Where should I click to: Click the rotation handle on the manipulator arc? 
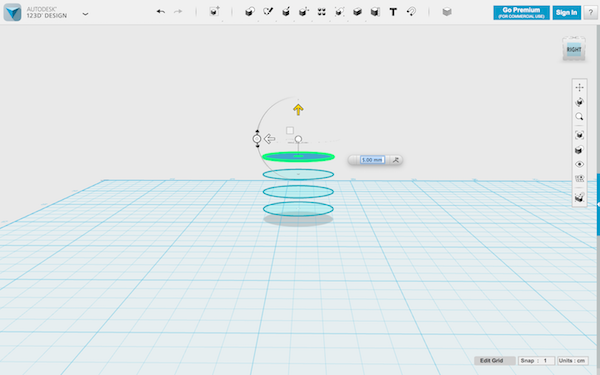click(x=257, y=139)
